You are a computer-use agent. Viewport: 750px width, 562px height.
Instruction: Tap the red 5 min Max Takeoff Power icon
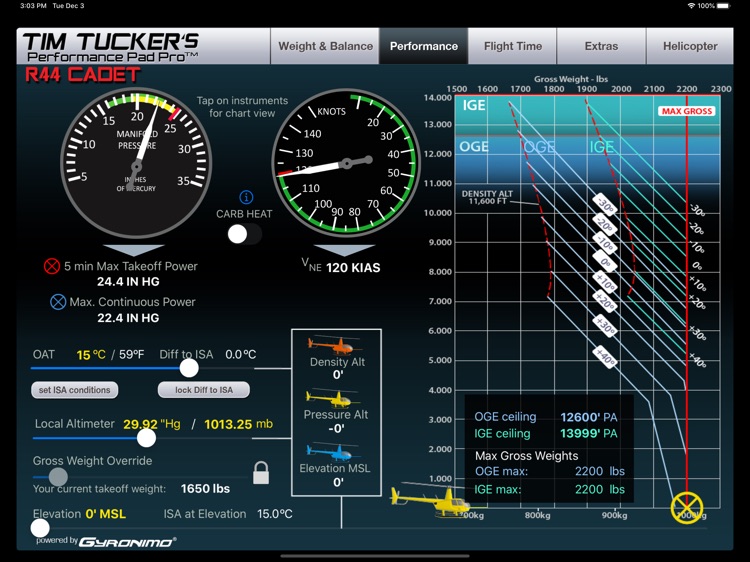tap(52, 266)
